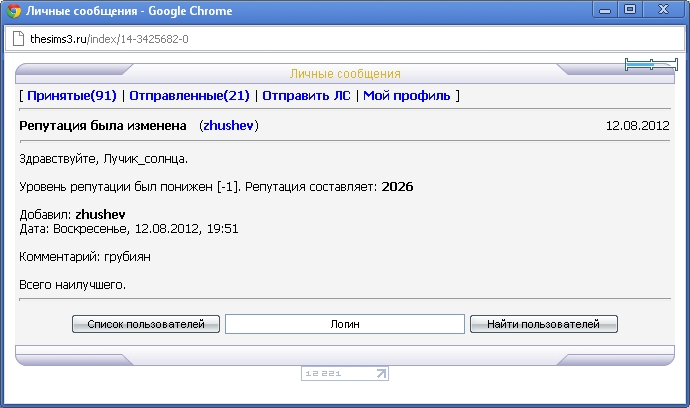Click the page file icon in address bar
Screen dimensions: 690x408
(x=17, y=39)
